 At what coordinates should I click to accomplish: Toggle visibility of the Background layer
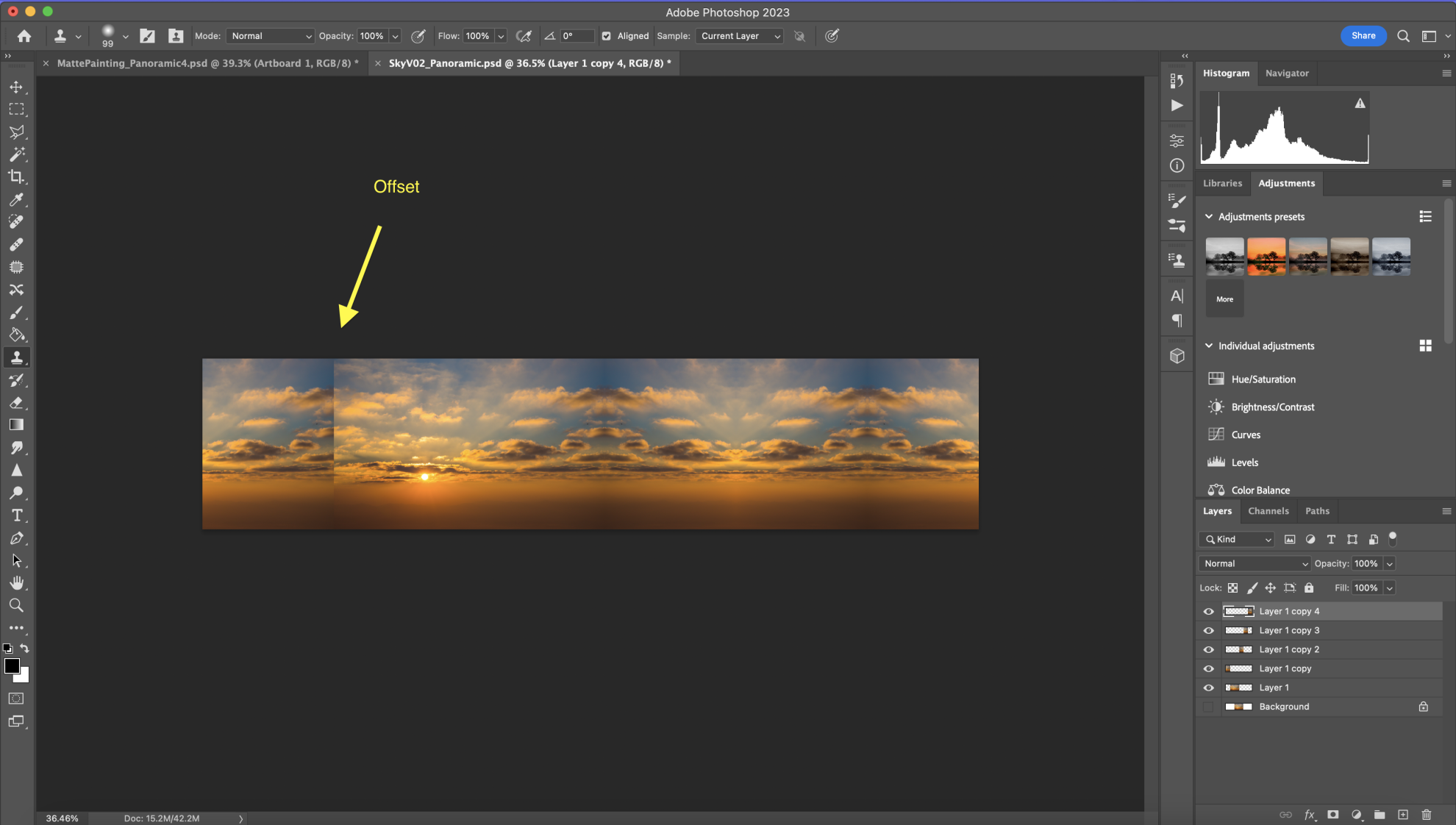click(x=1209, y=707)
